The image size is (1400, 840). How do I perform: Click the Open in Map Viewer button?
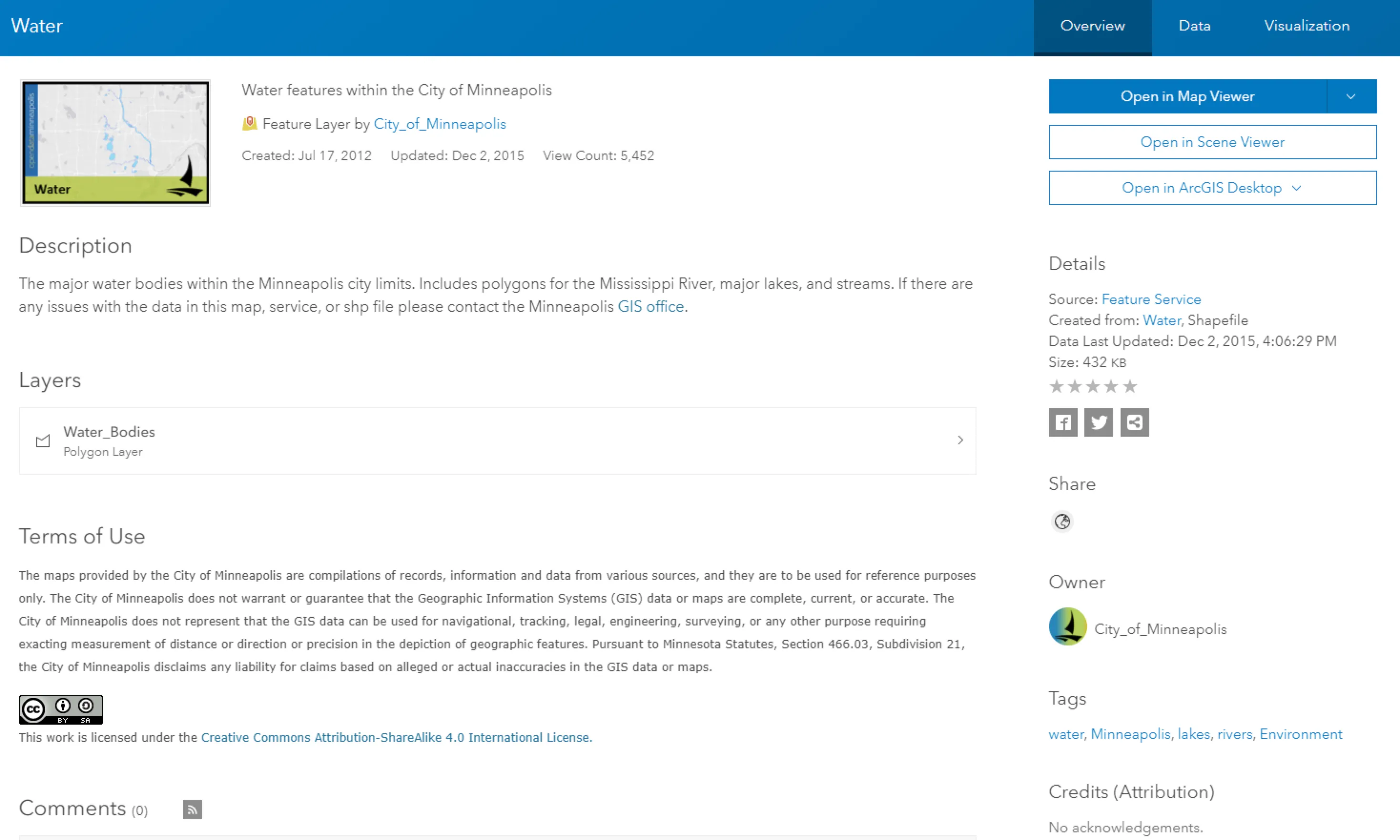pyautogui.click(x=1187, y=96)
